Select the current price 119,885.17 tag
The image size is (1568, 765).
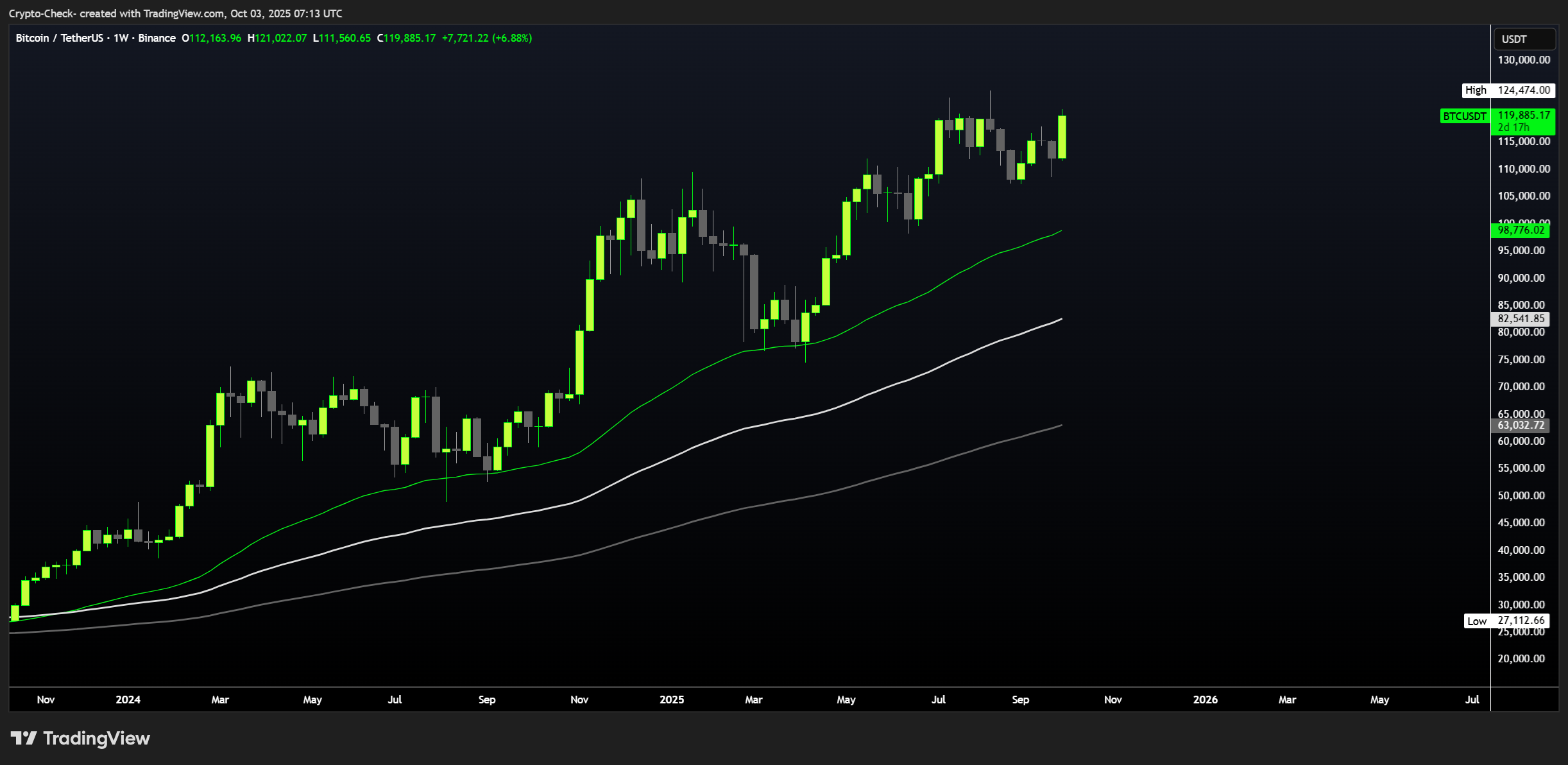pyautogui.click(x=1524, y=115)
